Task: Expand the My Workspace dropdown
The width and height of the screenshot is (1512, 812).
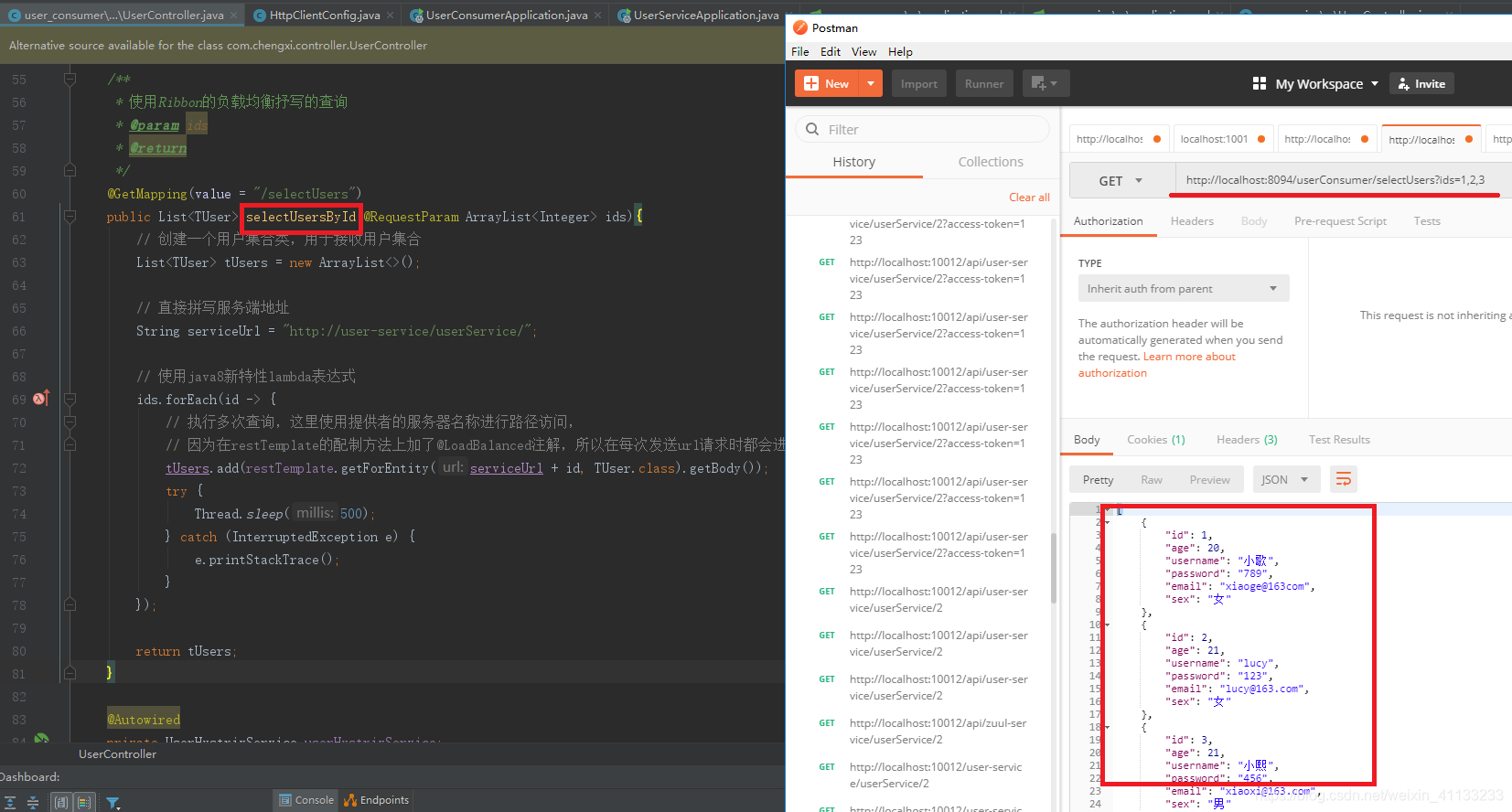Action: (1315, 83)
